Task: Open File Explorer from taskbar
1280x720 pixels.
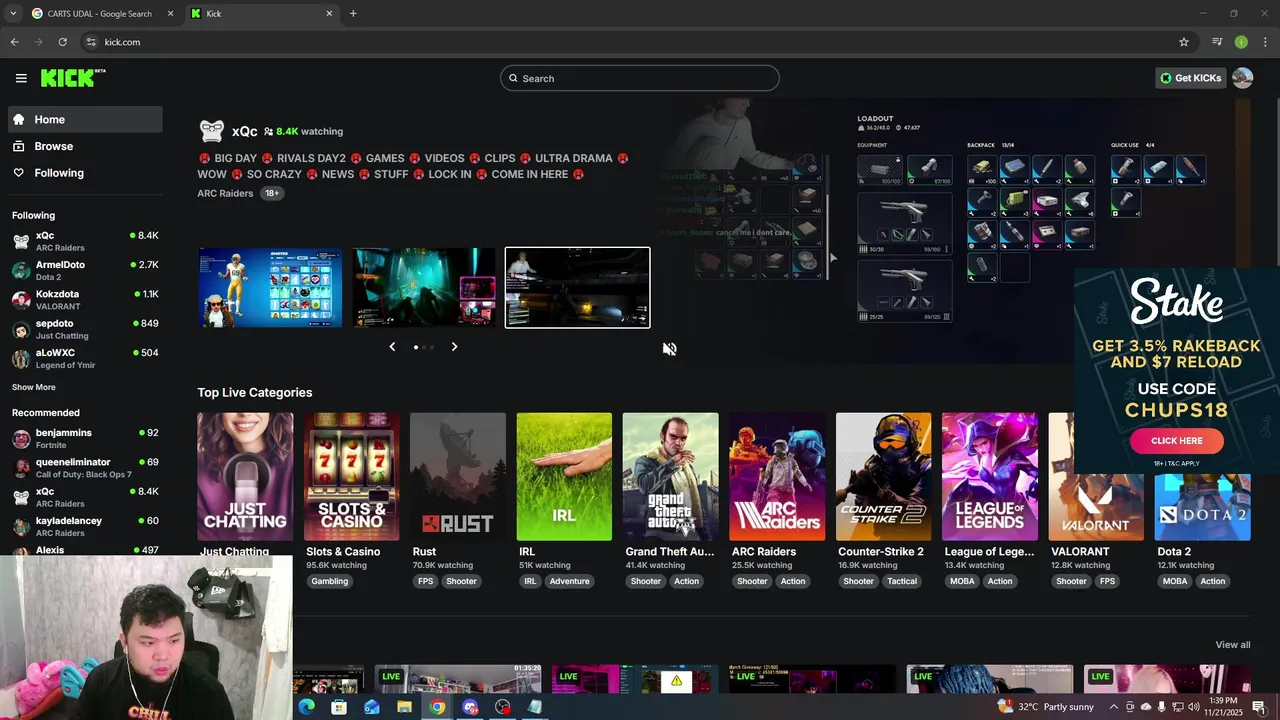Action: [404, 707]
